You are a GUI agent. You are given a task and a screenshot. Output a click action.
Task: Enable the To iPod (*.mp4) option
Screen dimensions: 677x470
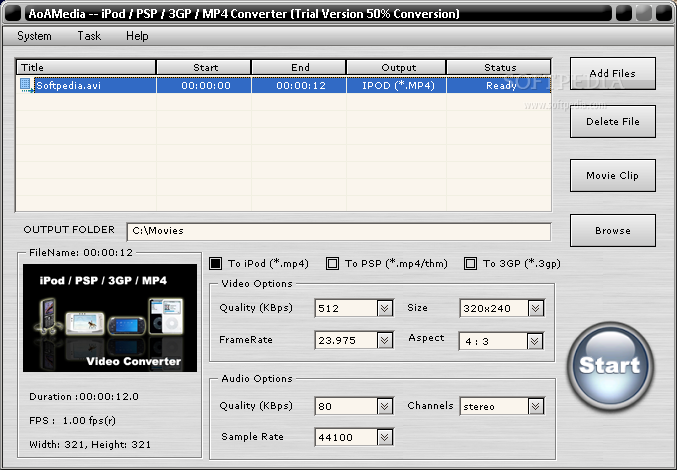coord(215,263)
